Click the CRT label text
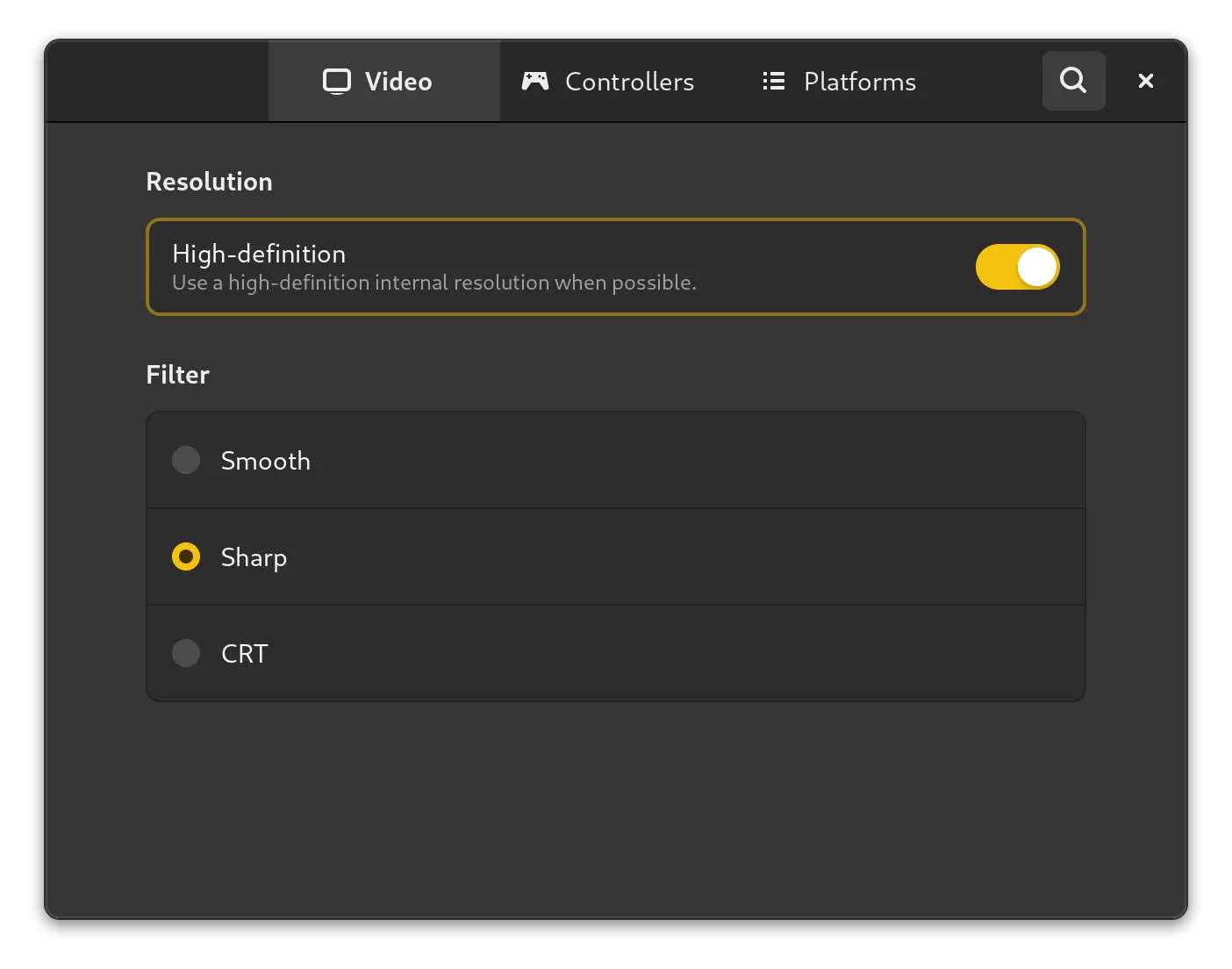Image resolution: width=1232 pixels, height=969 pixels. 244,654
